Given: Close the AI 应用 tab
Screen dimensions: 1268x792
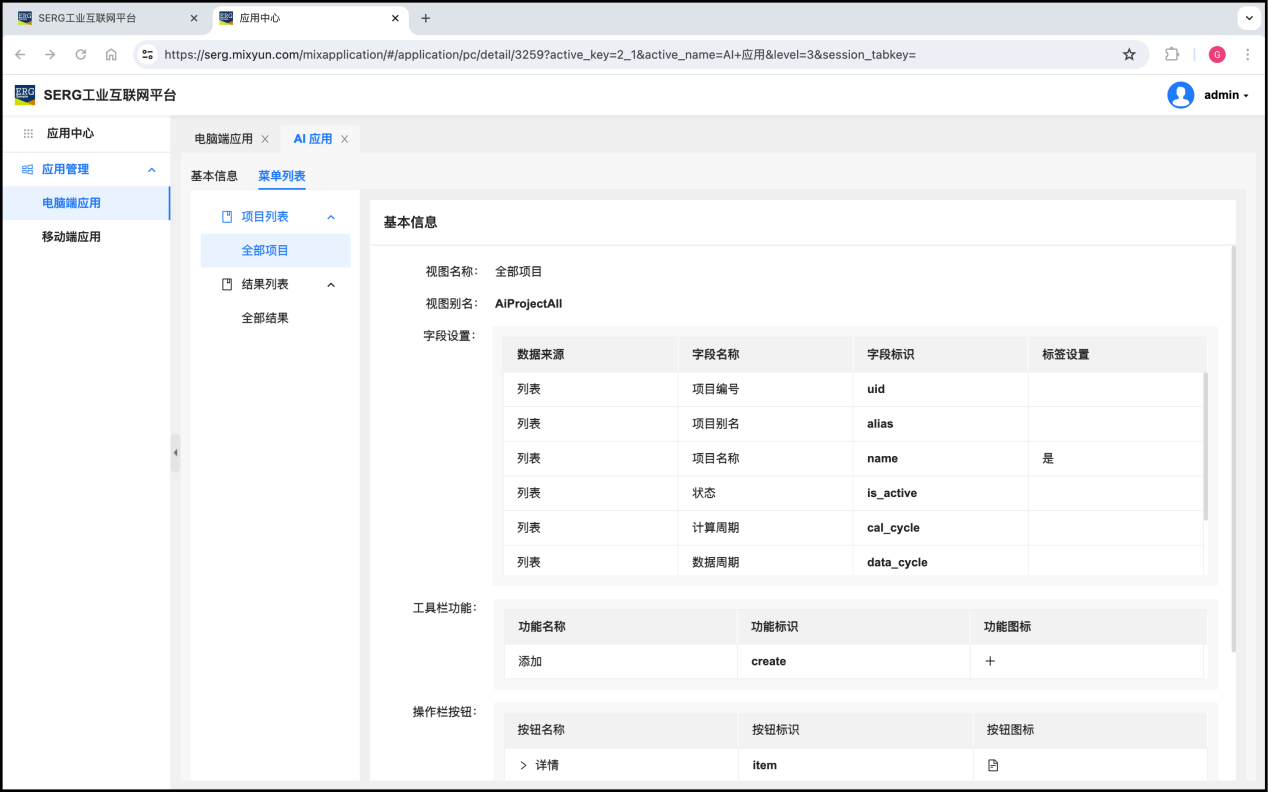Looking at the screenshot, I should tap(345, 139).
